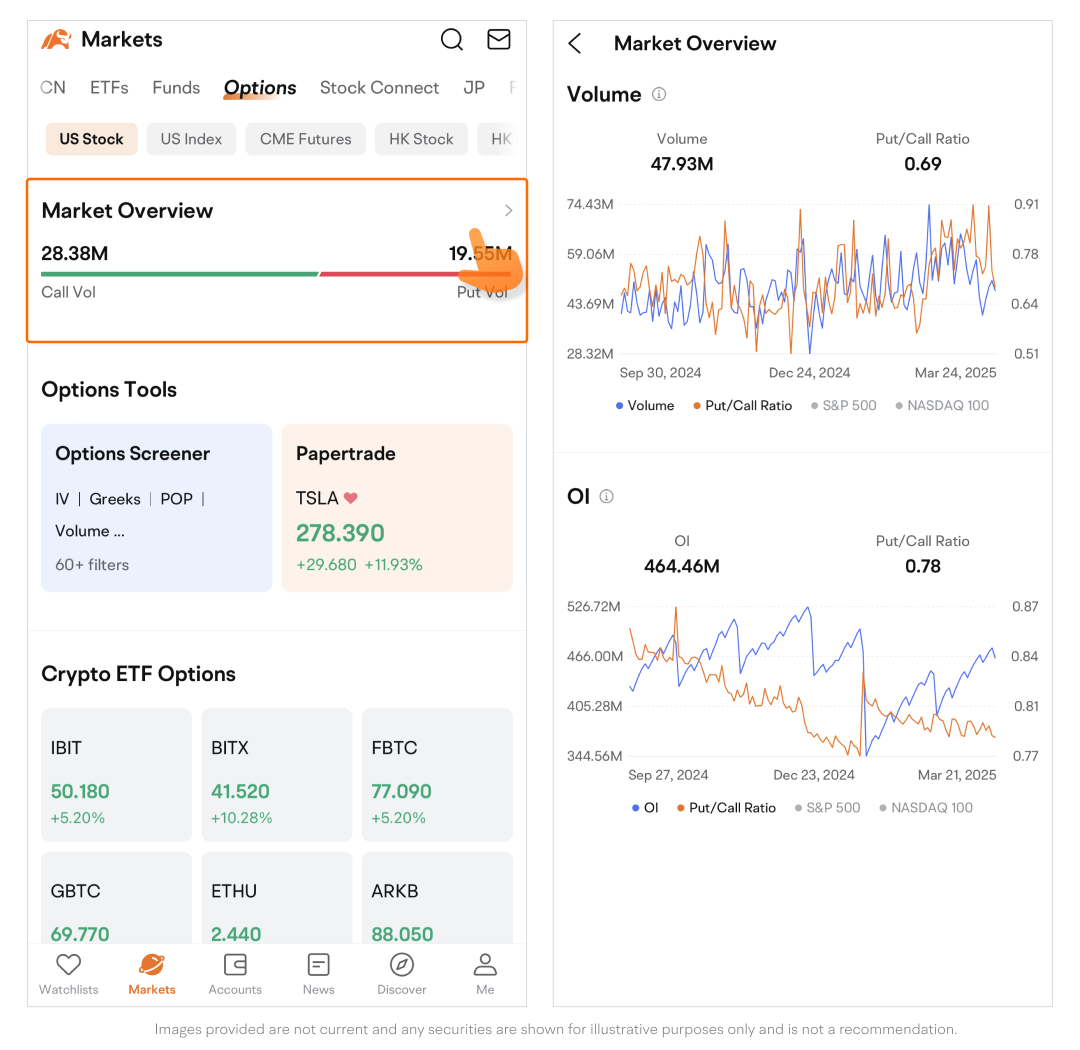Select the CME Futures filter chip
The width and height of the screenshot is (1080, 1050).
pos(305,139)
